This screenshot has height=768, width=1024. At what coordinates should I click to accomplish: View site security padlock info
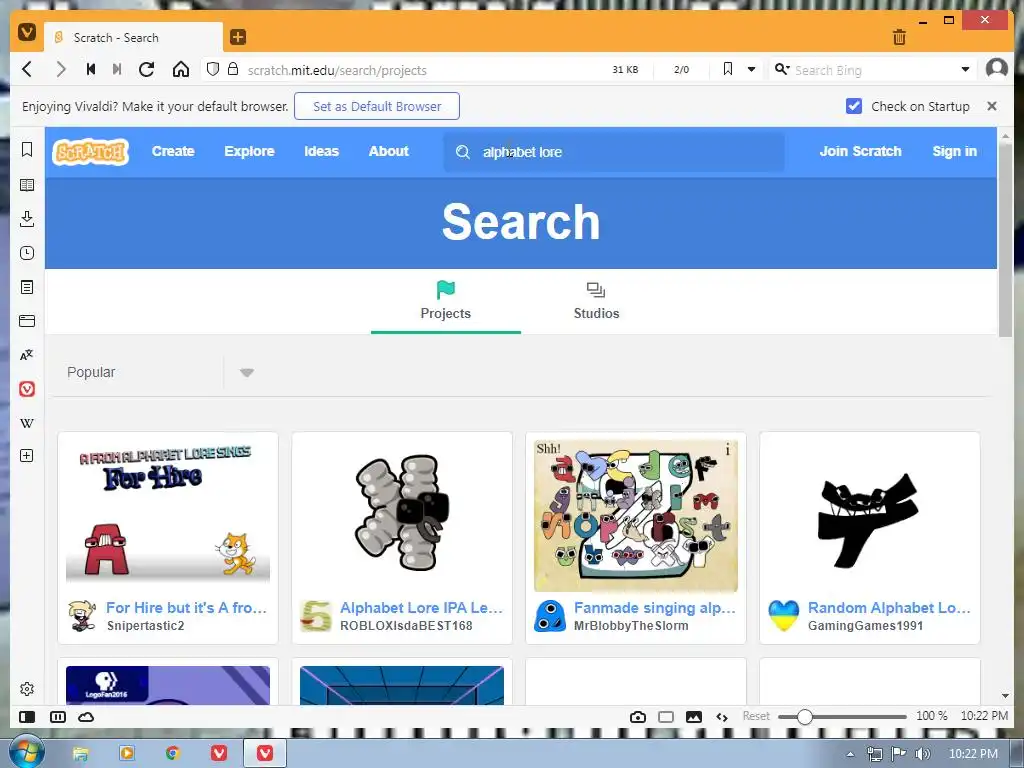click(232, 69)
